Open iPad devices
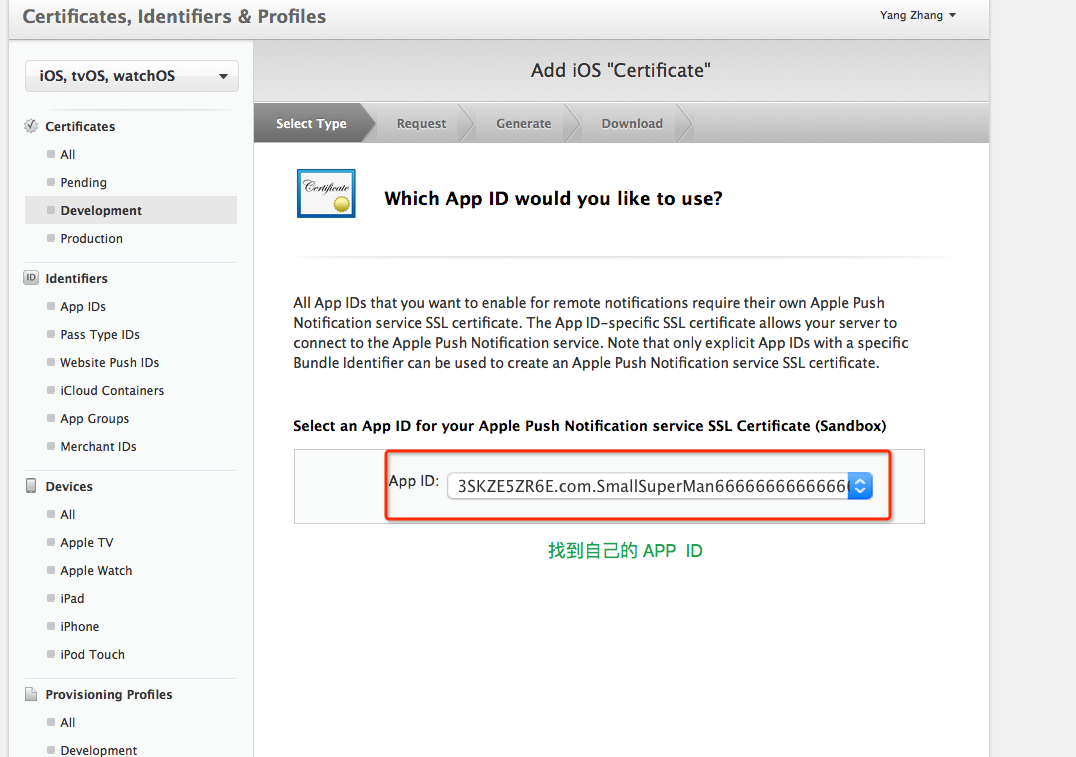1076x757 pixels. coord(72,598)
